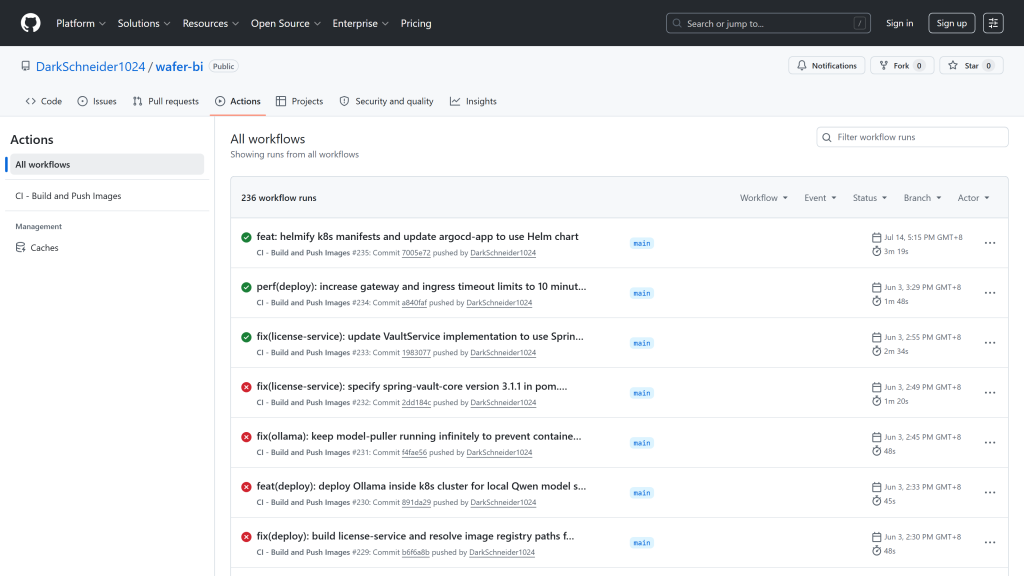Open the Pricing link
Image resolution: width=1024 pixels, height=576 pixels.
(x=416, y=23)
